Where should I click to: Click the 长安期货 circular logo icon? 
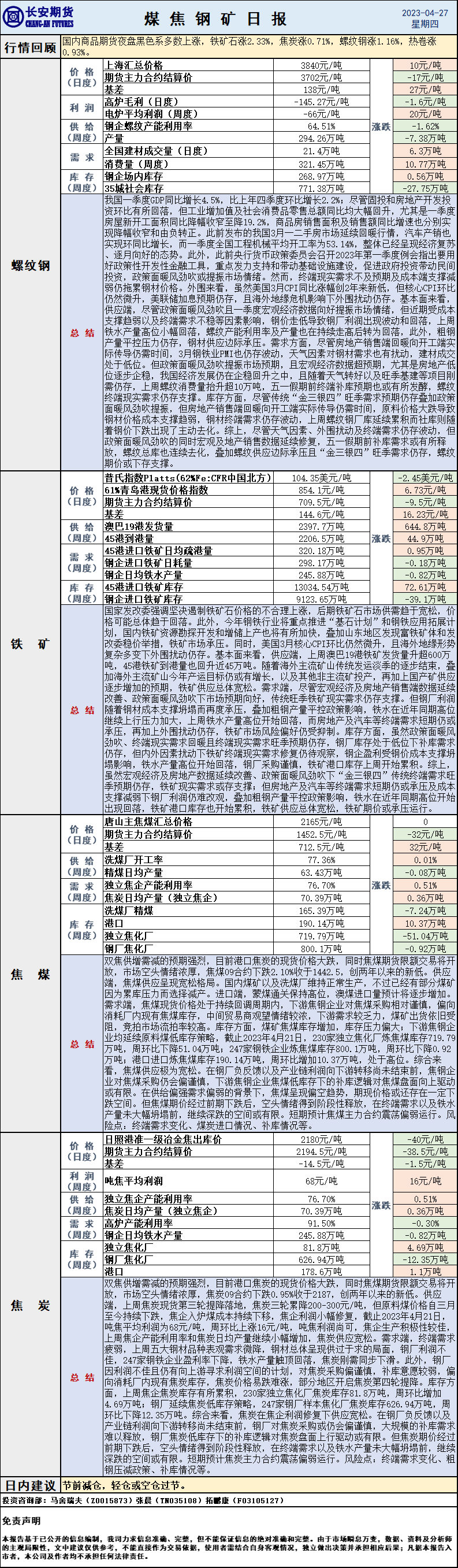[13, 16]
